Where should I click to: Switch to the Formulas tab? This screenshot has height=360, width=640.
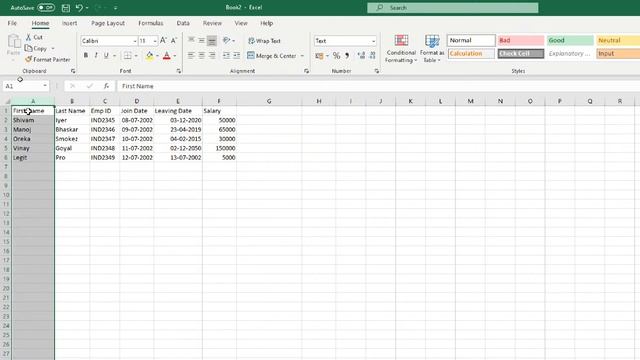coord(151,23)
